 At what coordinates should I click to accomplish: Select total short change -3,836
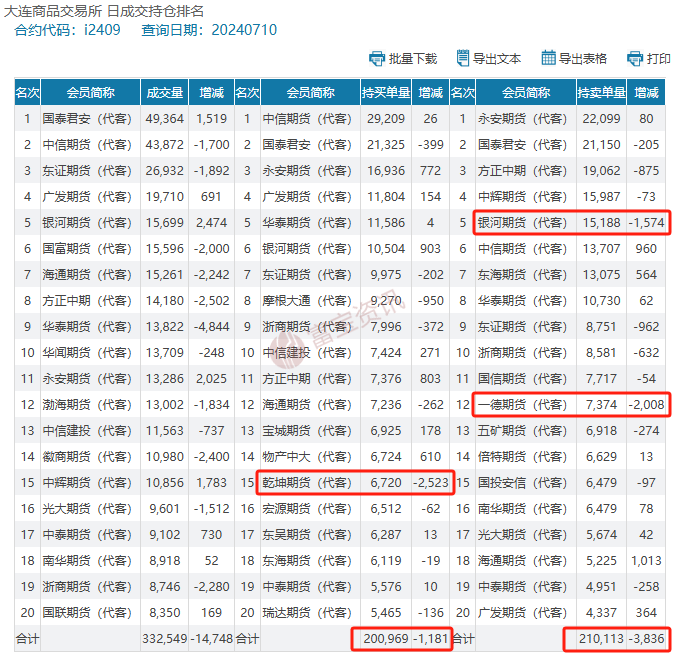tap(646, 639)
